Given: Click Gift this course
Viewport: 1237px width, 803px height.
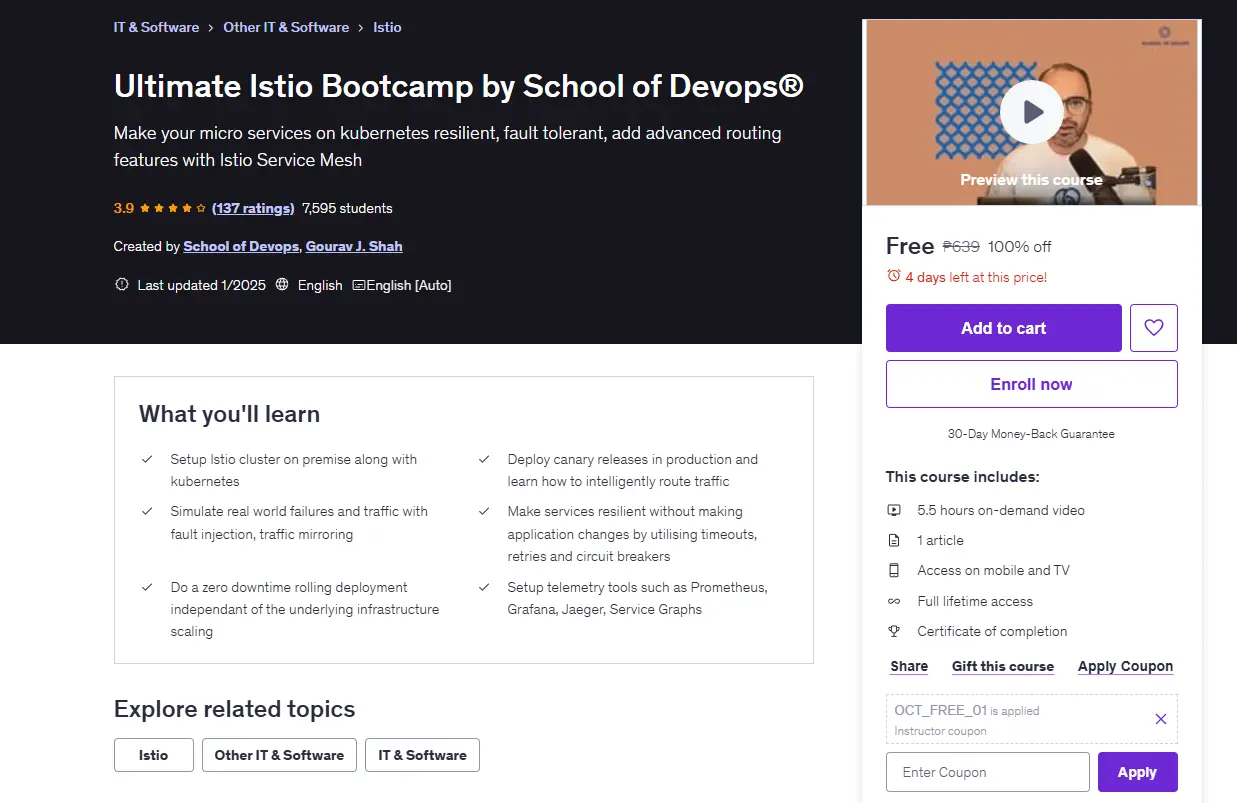Looking at the screenshot, I should click(x=1003, y=666).
